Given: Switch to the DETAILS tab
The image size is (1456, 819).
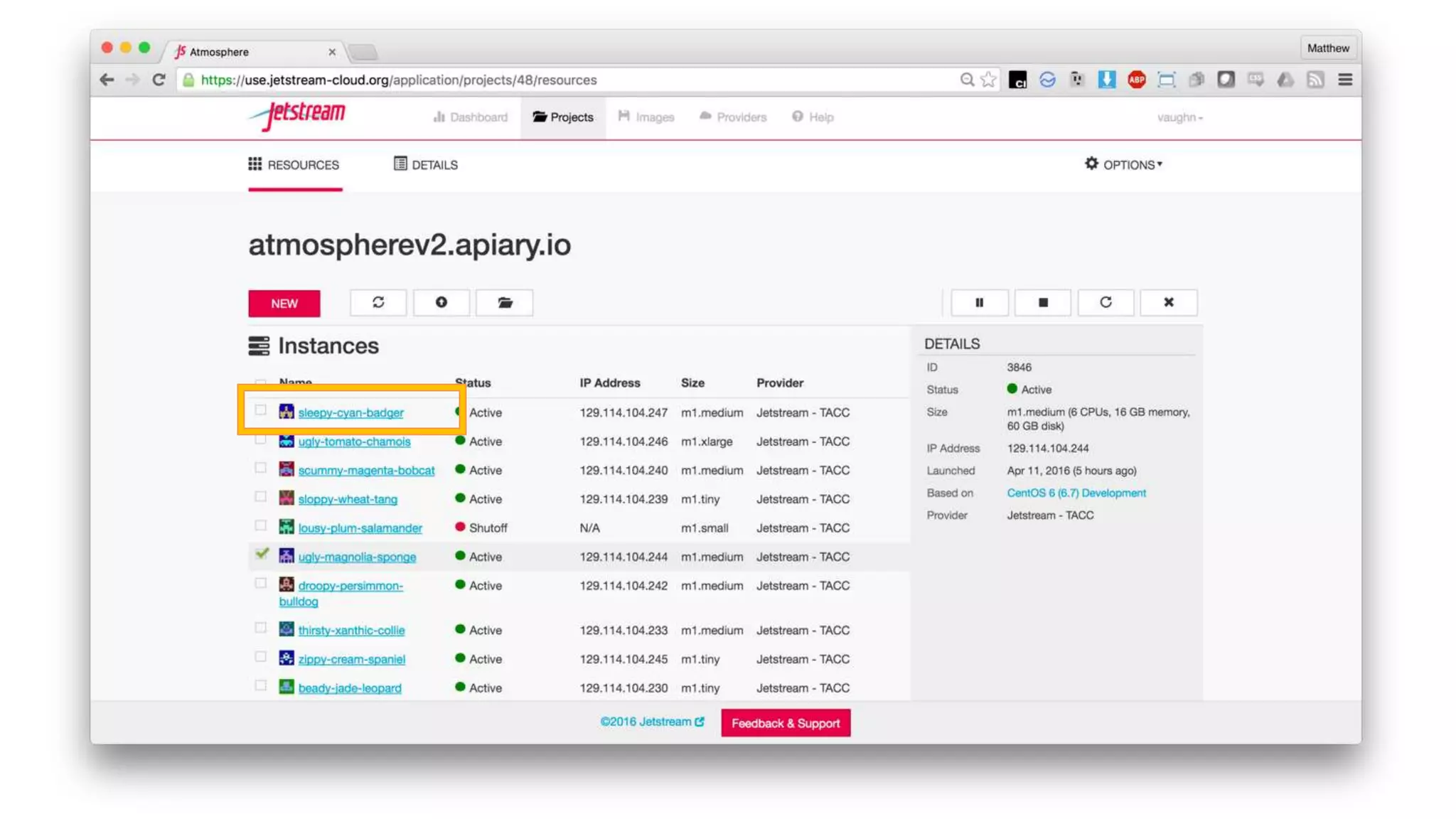Looking at the screenshot, I should [426, 165].
